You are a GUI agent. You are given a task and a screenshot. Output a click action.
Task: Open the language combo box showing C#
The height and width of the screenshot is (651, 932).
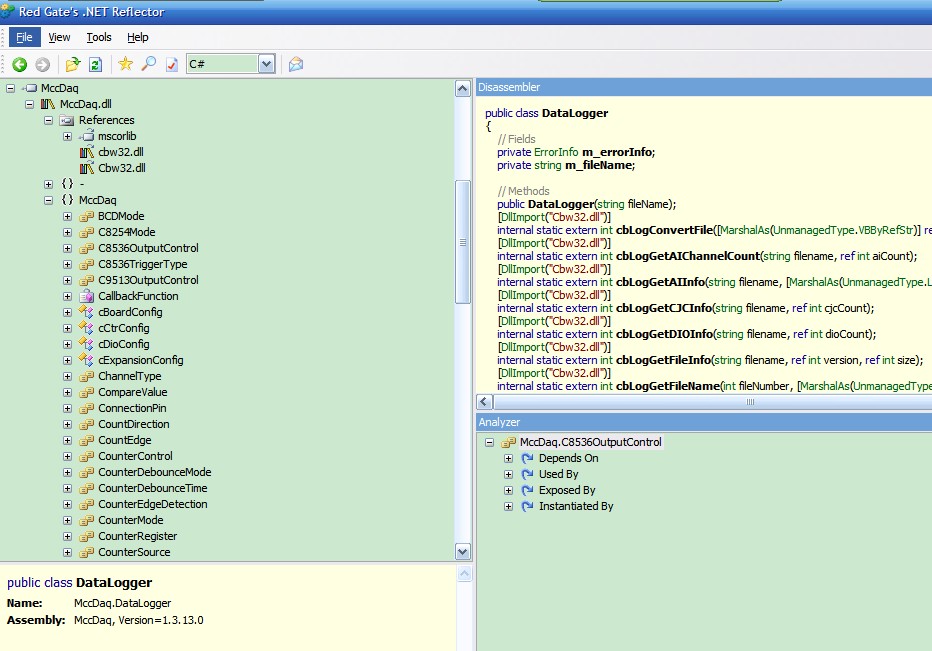click(x=231, y=64)
